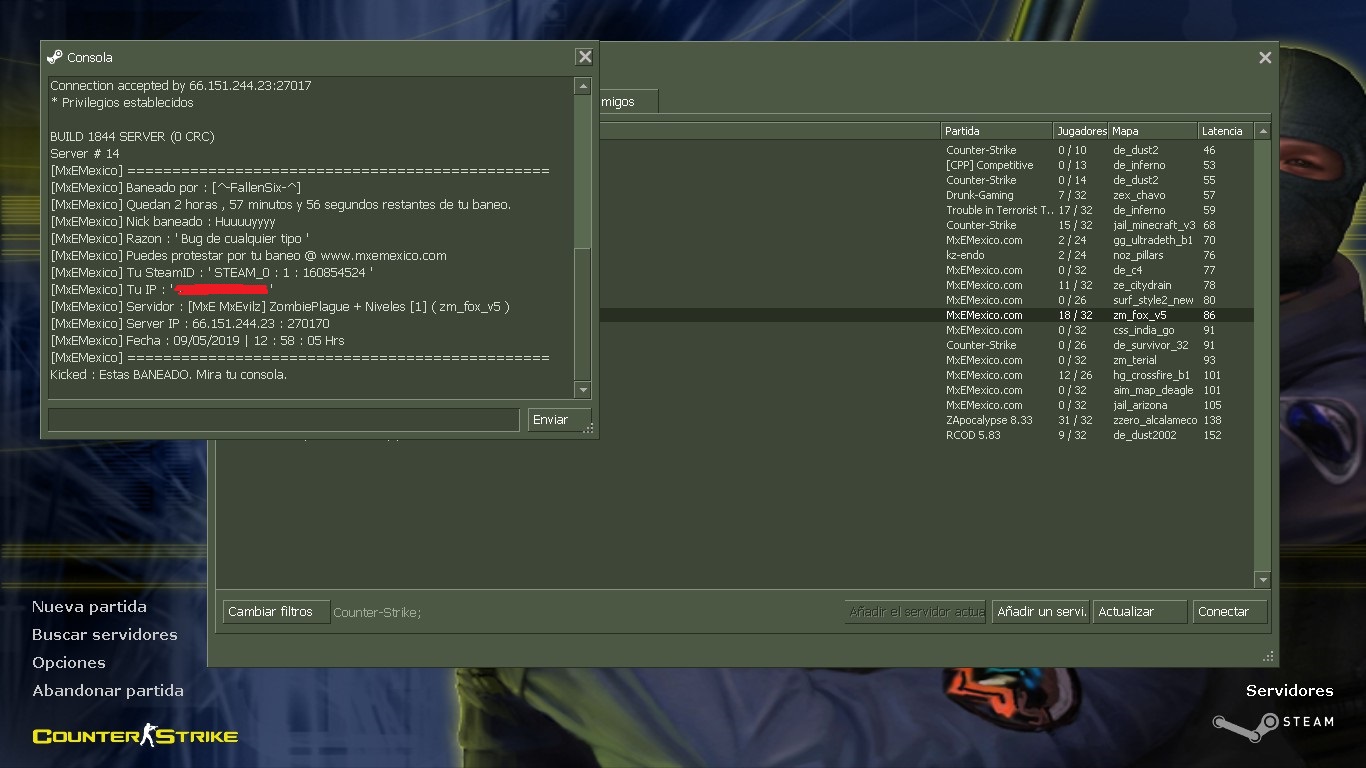Screen dimensions: 1366x768
Task: Select the kz-endo server row
Action: click(925, 255)
